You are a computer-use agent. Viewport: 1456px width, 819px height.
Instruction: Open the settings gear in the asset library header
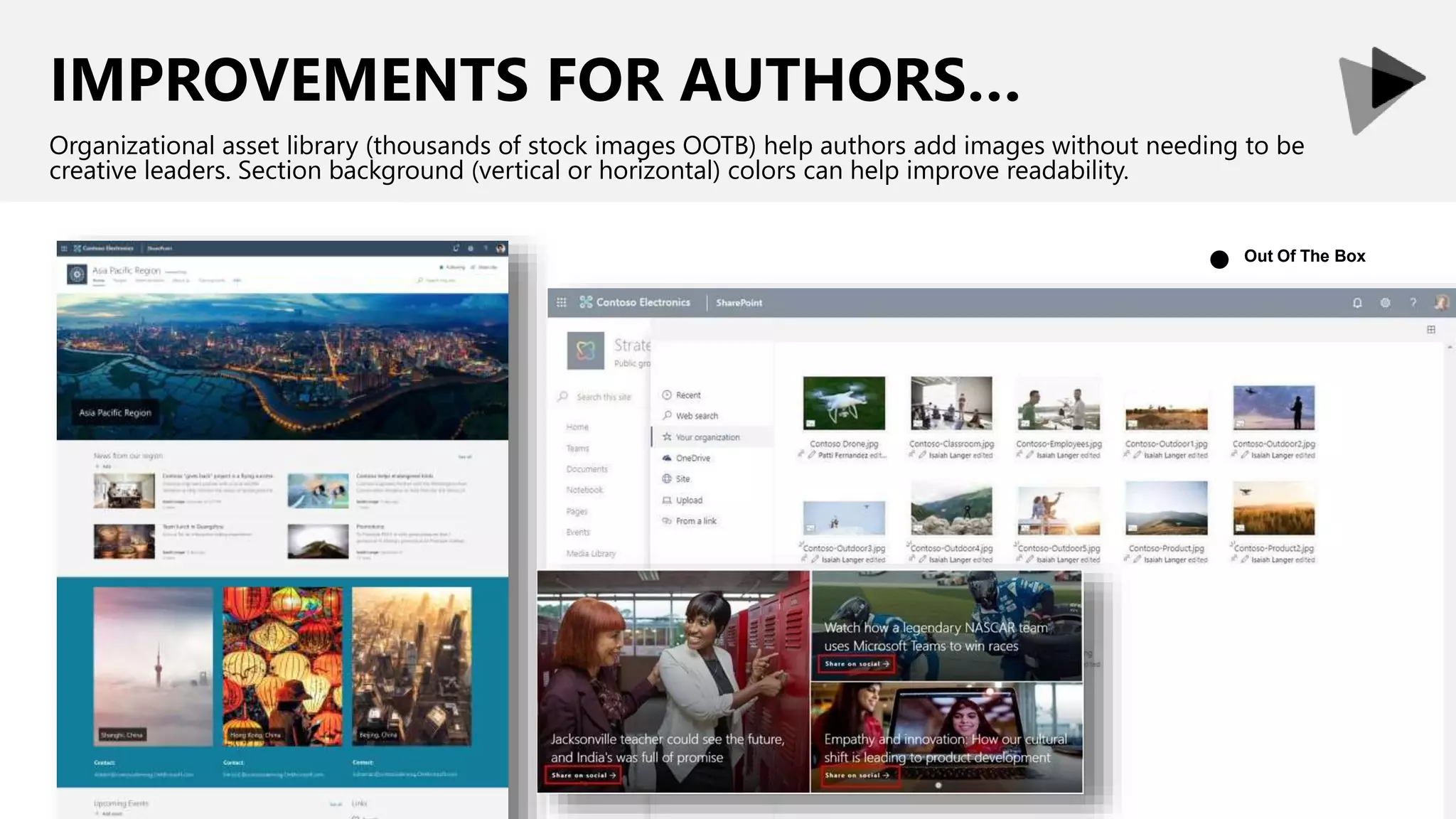1385,303
